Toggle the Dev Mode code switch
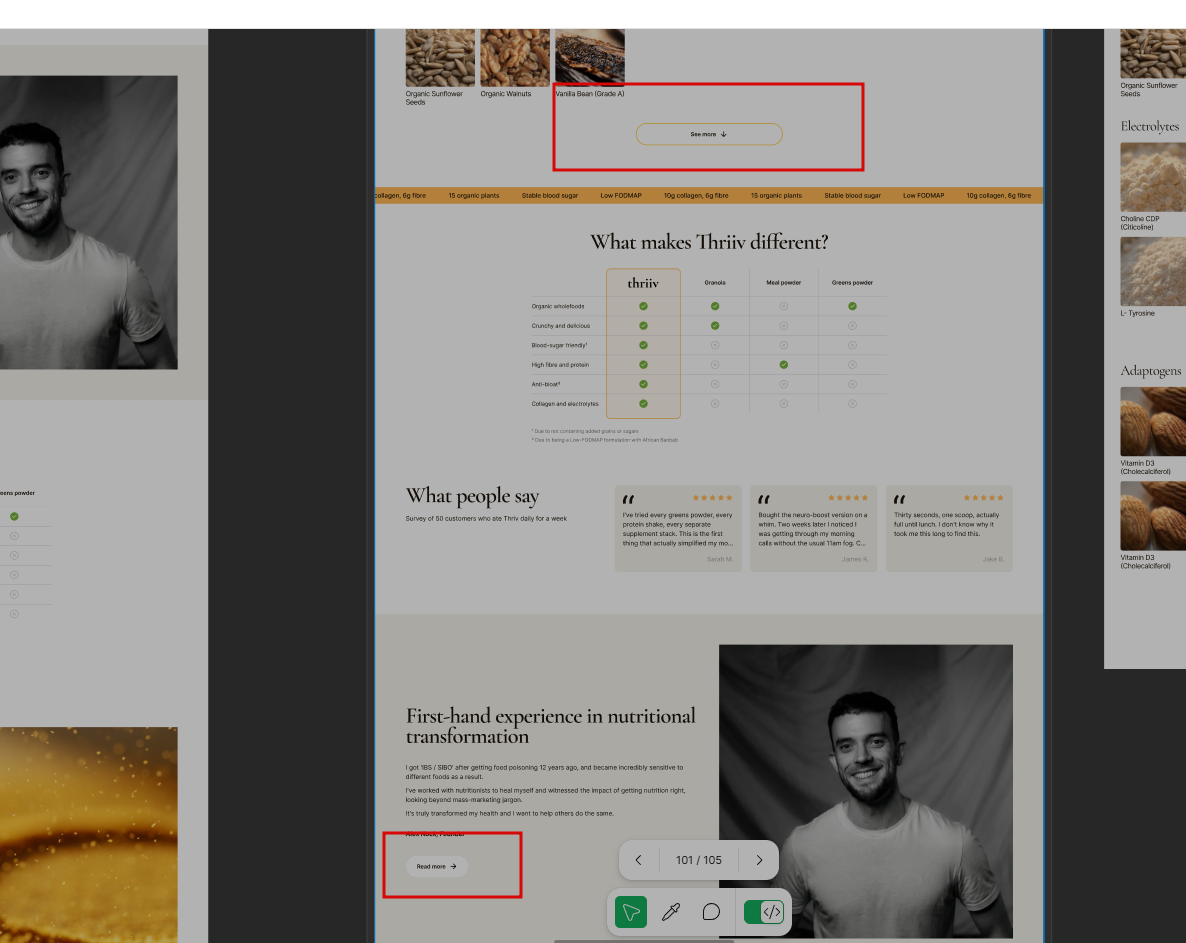The width and height of the screenshot is (1186, 943). tap(764, 912)
